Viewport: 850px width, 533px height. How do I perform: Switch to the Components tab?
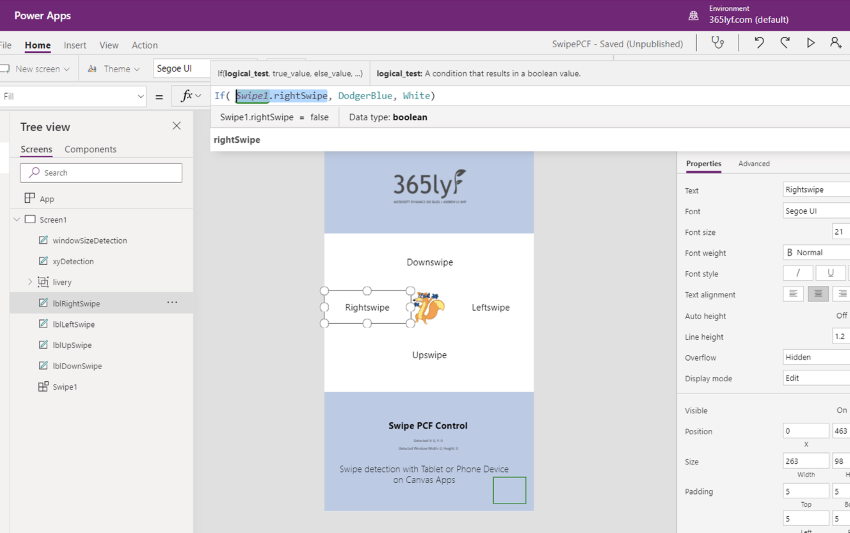(x=90, y=149)
